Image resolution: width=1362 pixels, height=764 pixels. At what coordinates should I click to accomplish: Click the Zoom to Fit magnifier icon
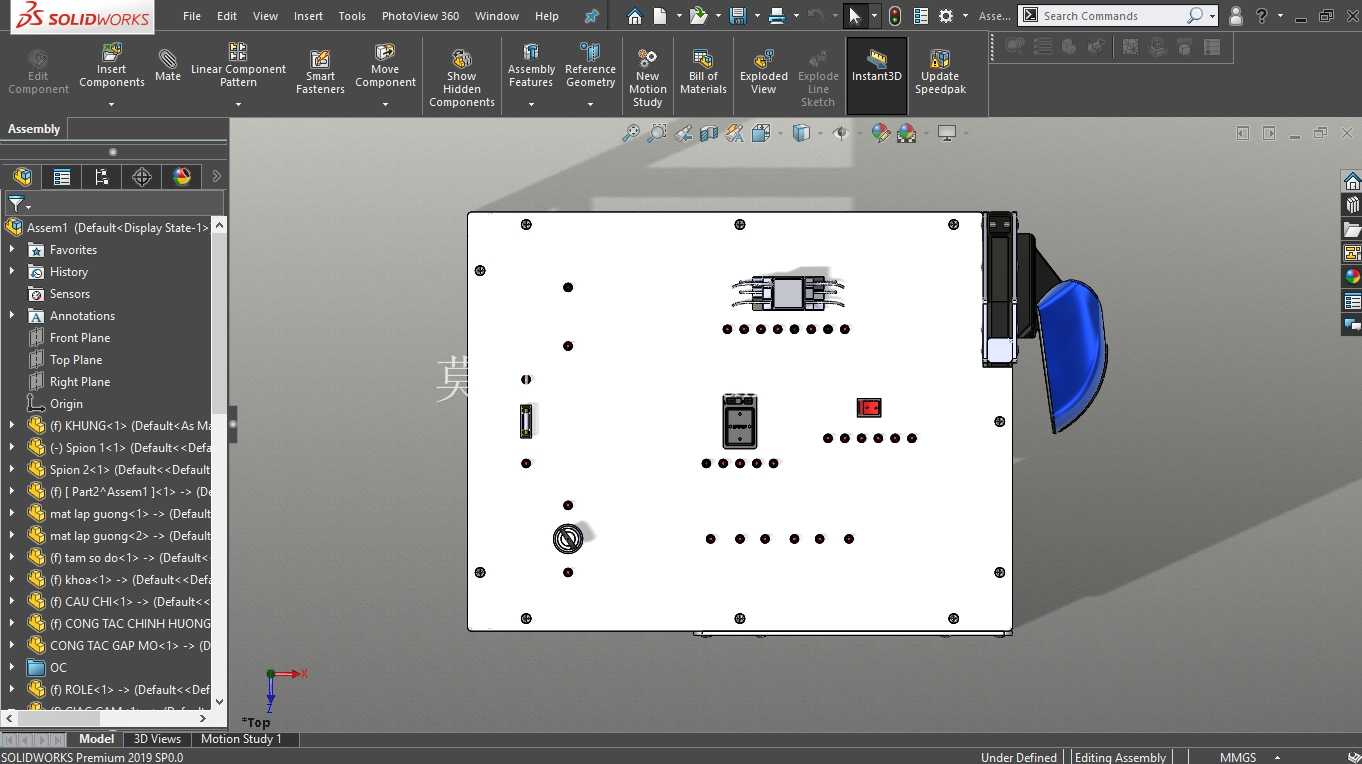point(631,133)
